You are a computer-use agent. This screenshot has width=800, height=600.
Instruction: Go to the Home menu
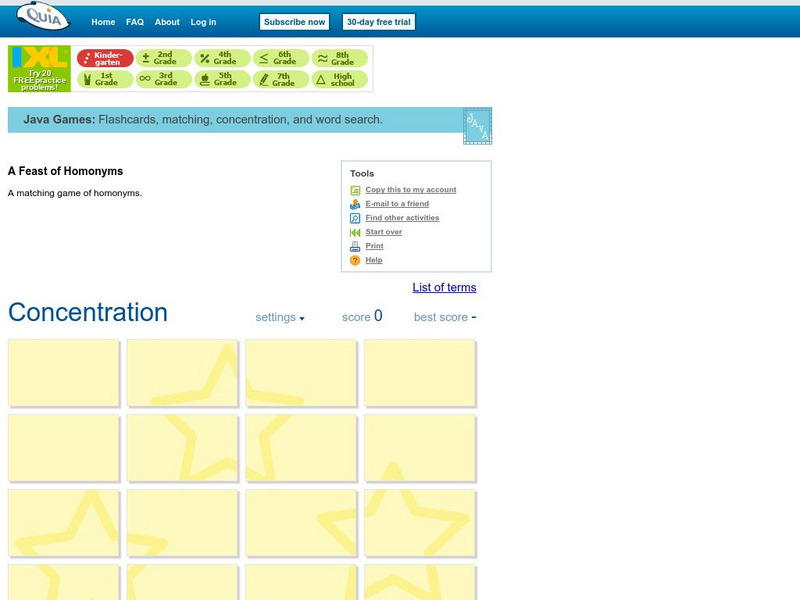tap(103, 22)
